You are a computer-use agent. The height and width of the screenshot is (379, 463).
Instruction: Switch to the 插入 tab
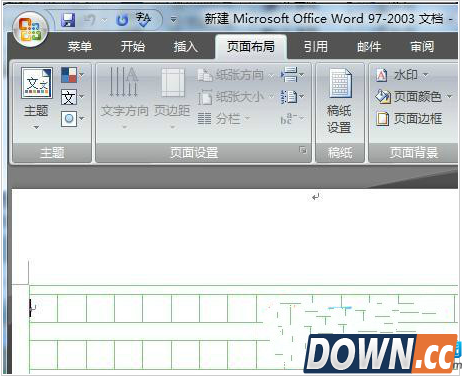pos(186,46)
